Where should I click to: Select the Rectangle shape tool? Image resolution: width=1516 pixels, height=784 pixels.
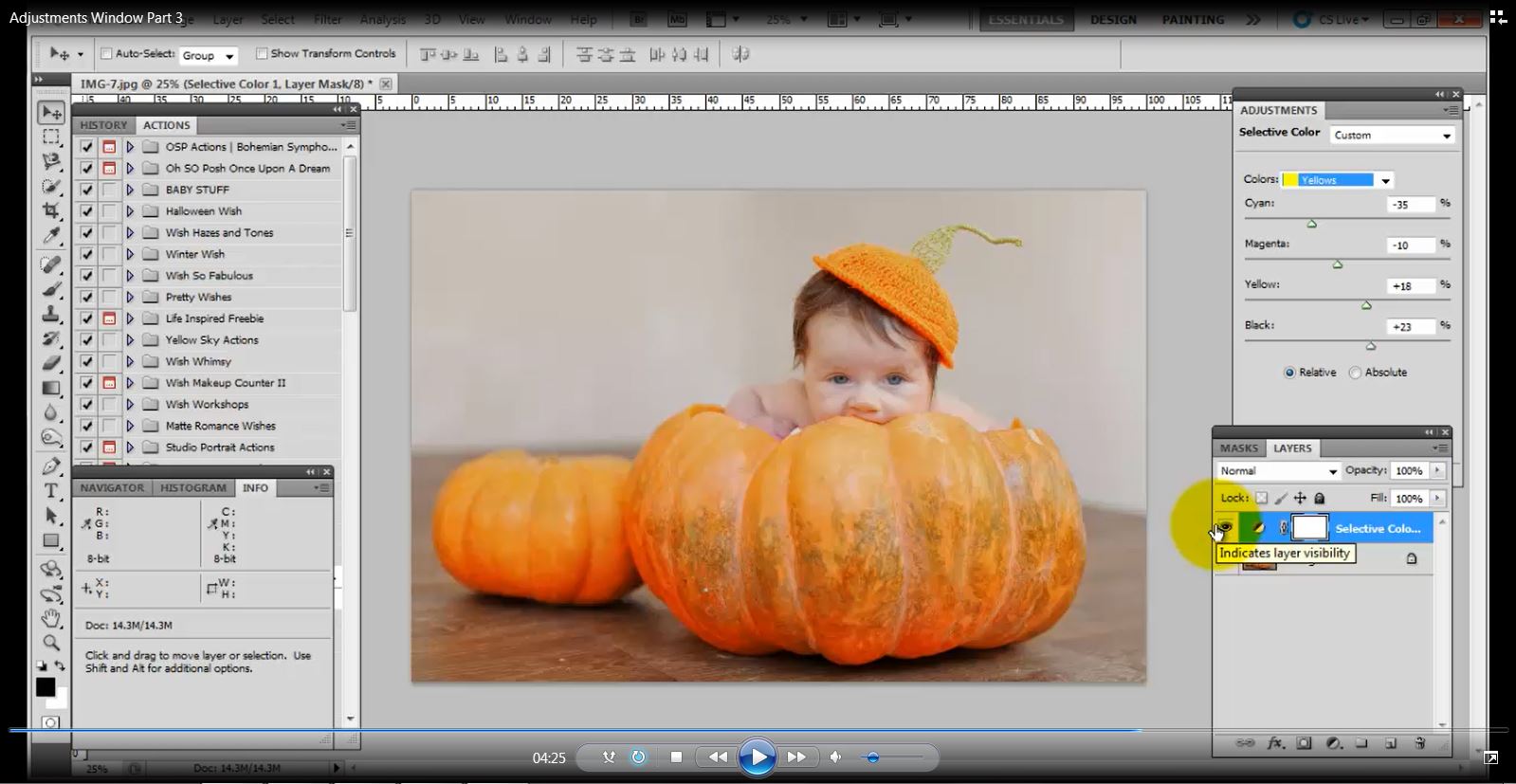[x=51, y=540]
